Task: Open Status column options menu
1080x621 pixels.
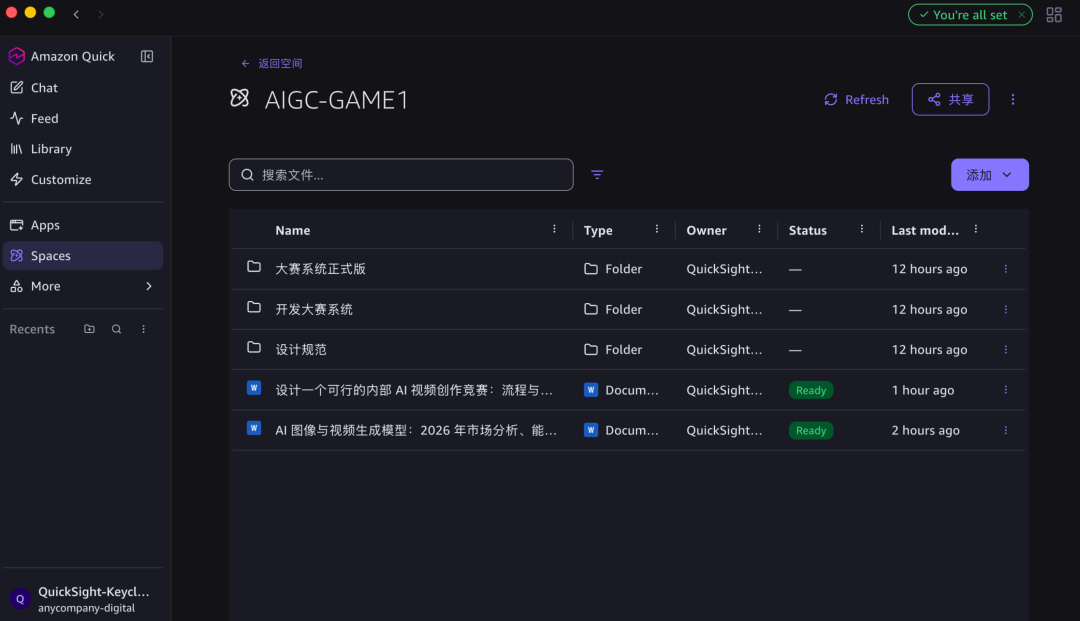Action: point(862,229)
